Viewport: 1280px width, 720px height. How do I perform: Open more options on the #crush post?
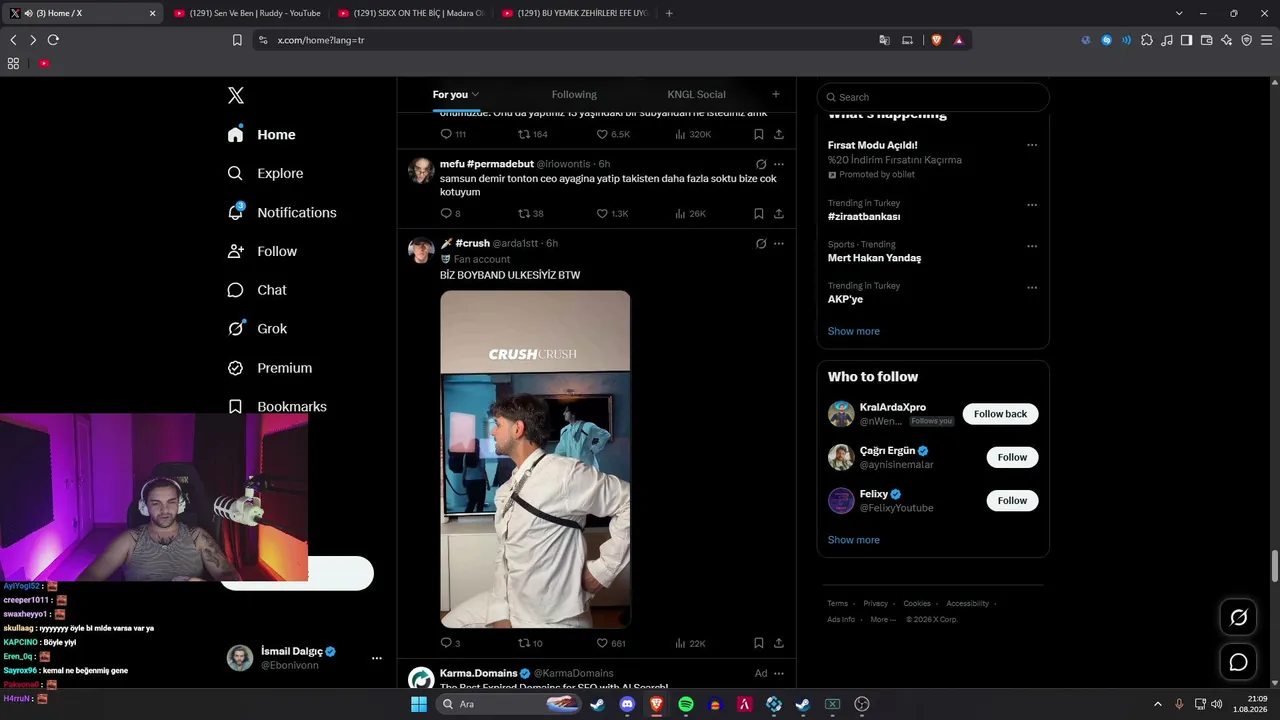click(x=779, y=243)
